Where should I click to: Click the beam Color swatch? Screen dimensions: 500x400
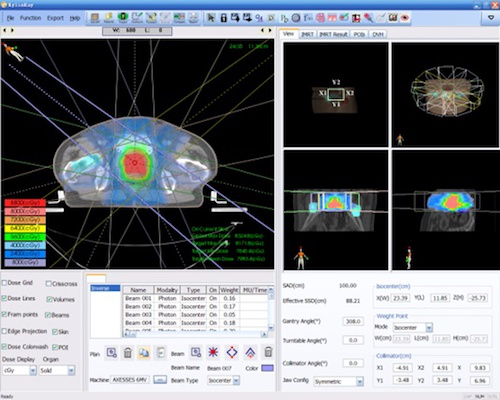[x=267, y=368]
